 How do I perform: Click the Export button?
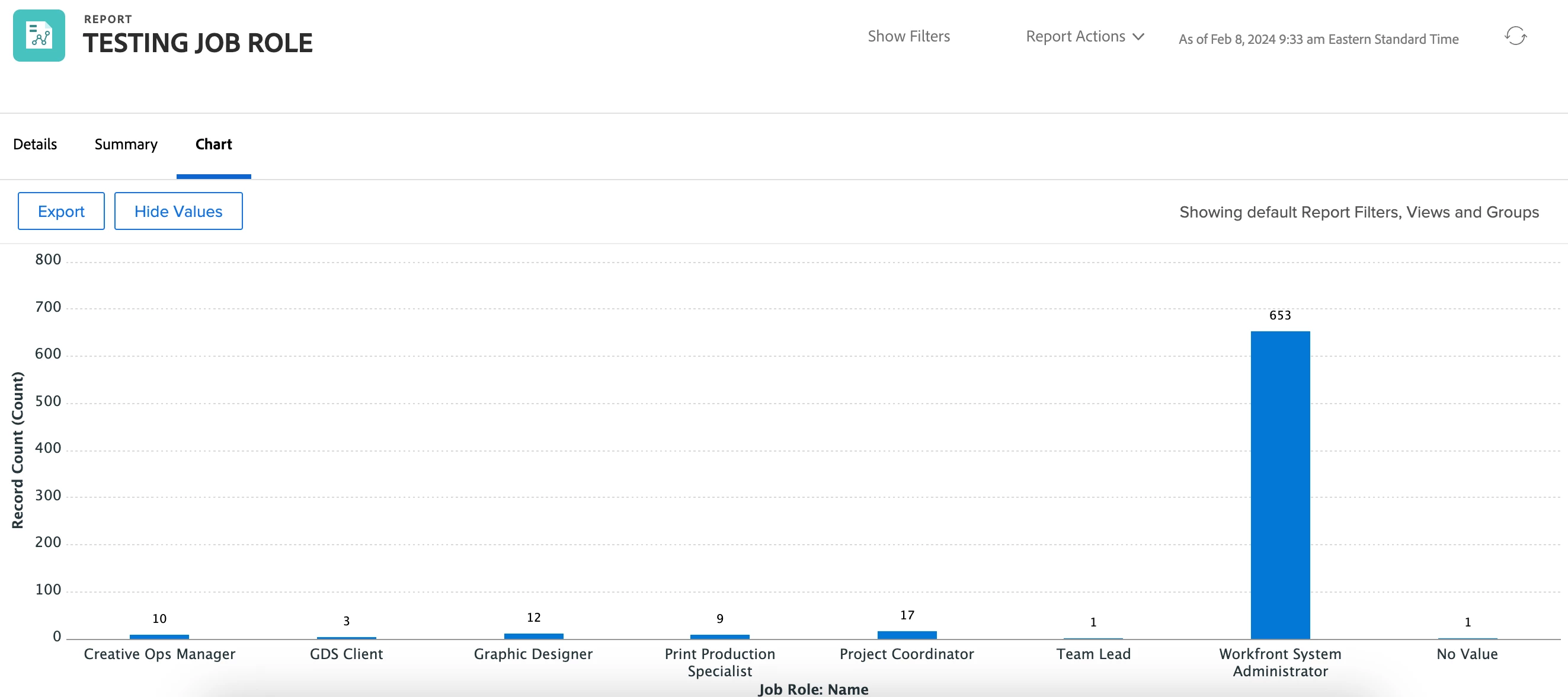[61, 211]
